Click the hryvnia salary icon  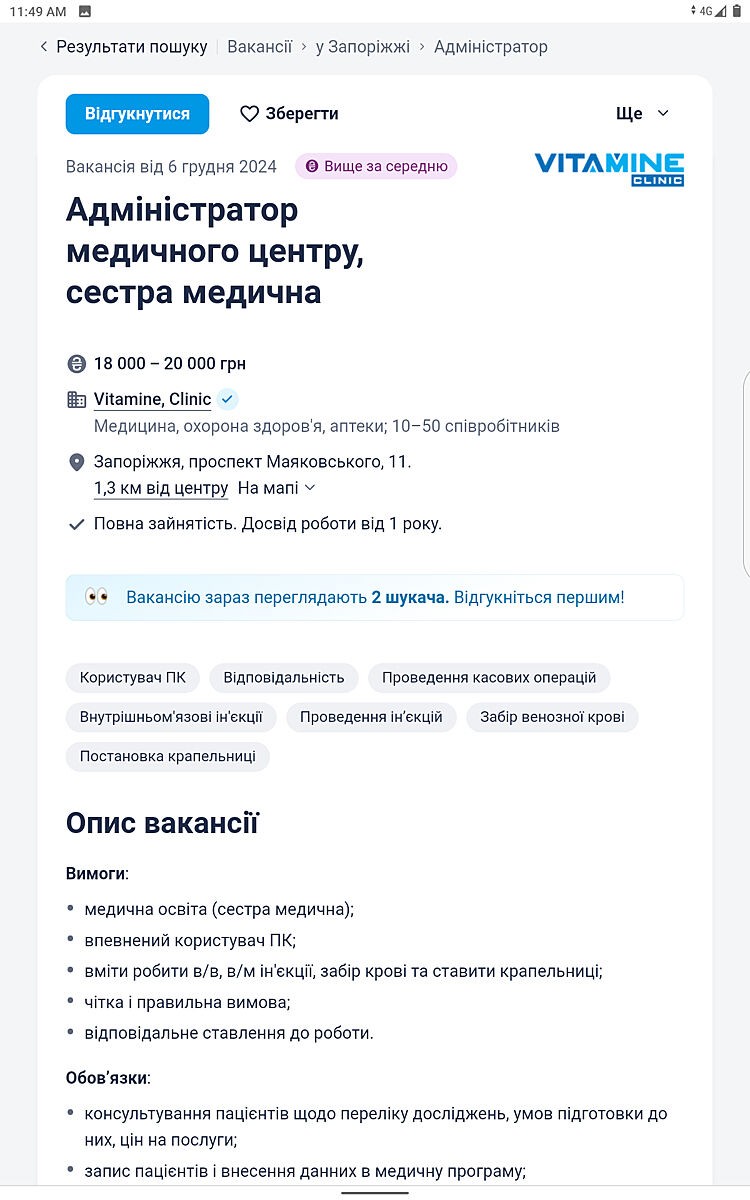click(x=76, y=364)
